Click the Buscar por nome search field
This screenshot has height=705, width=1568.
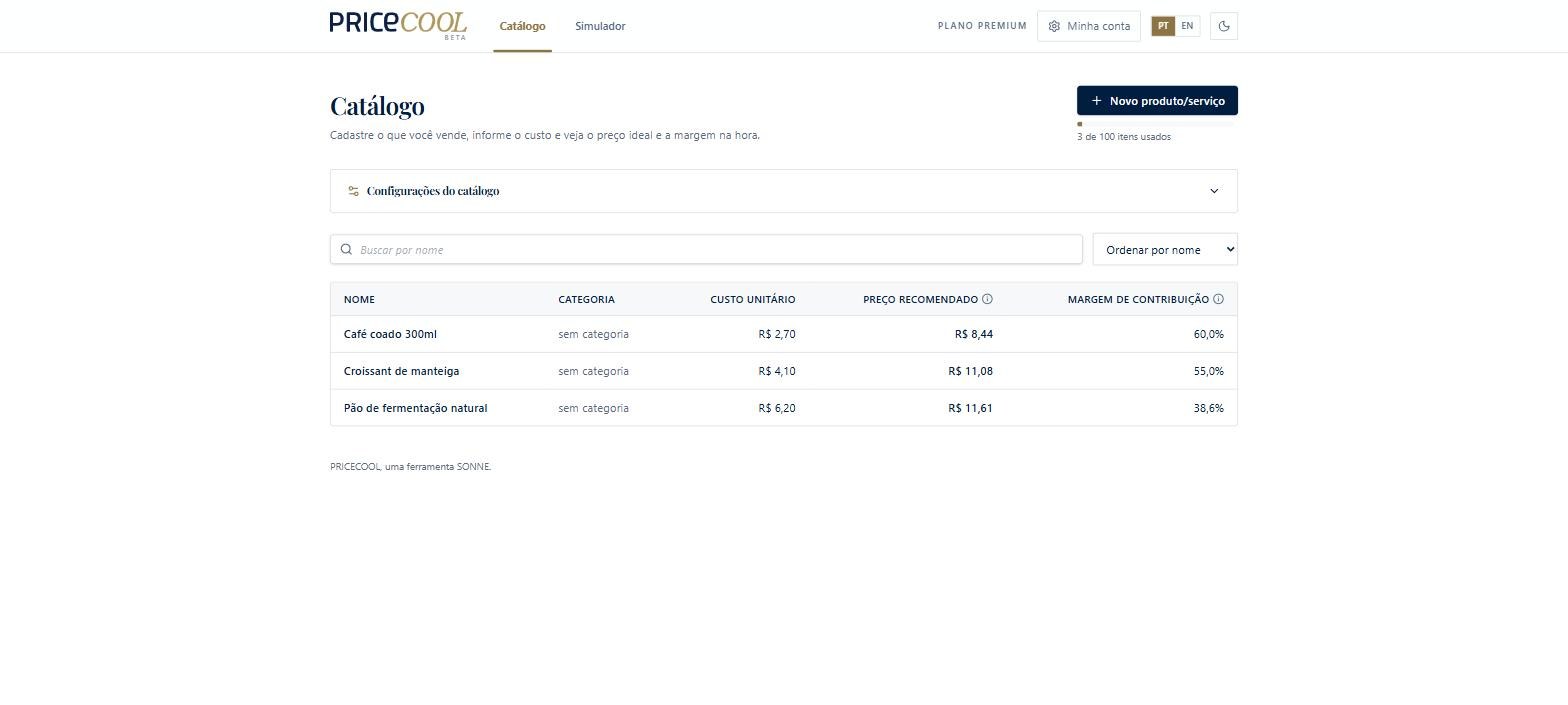tap(706, 250)
